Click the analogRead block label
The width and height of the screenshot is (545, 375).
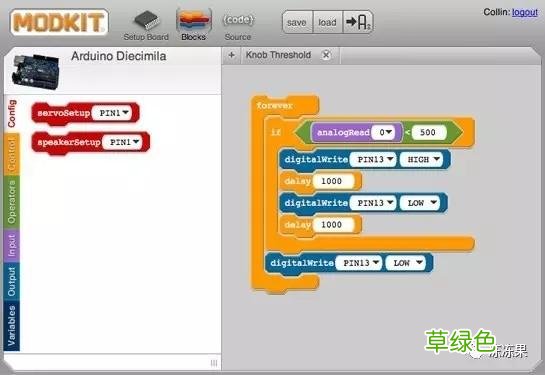[343, 132]
